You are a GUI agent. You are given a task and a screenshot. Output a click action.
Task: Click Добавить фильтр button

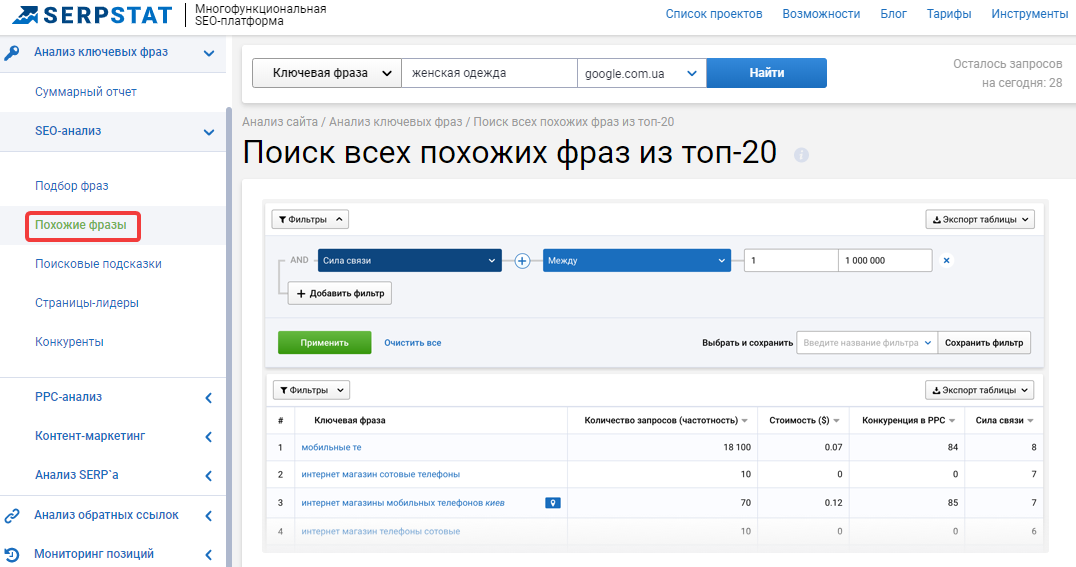click(340, 294)
